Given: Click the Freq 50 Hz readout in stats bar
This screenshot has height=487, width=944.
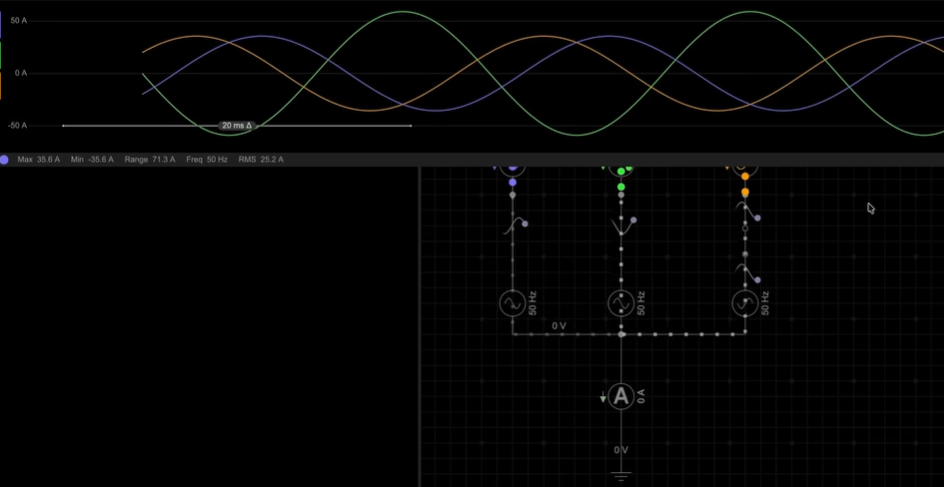Looking at the screenshot, I should tap(206, 160).
